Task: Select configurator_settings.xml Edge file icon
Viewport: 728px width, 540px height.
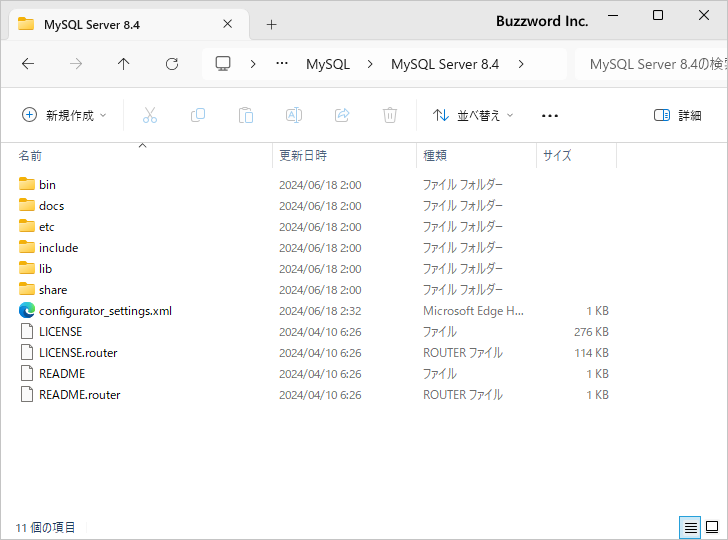Action: pos(27,311)
